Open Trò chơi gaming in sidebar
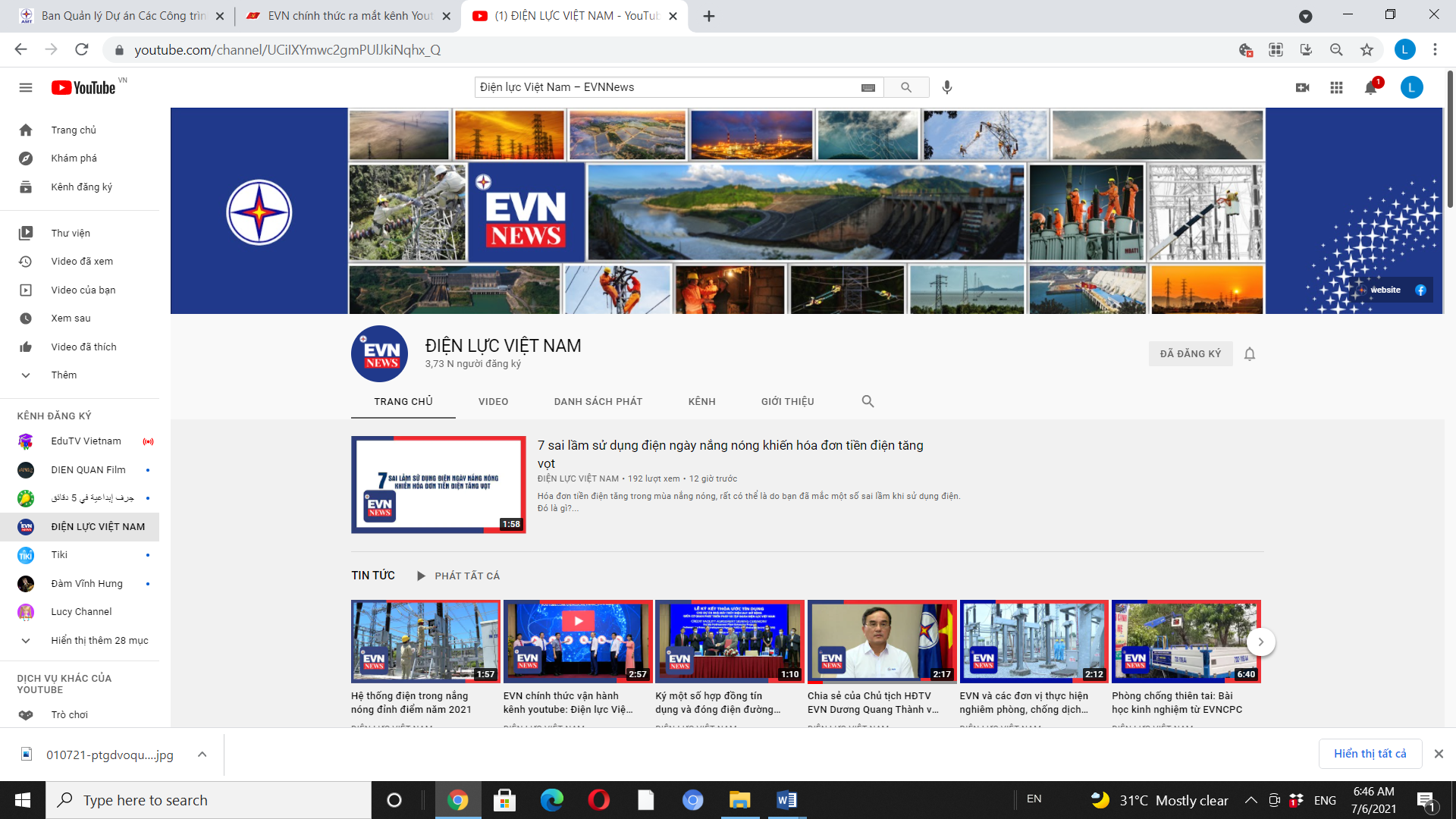The image size is (1456, 819). click(80, 714)
